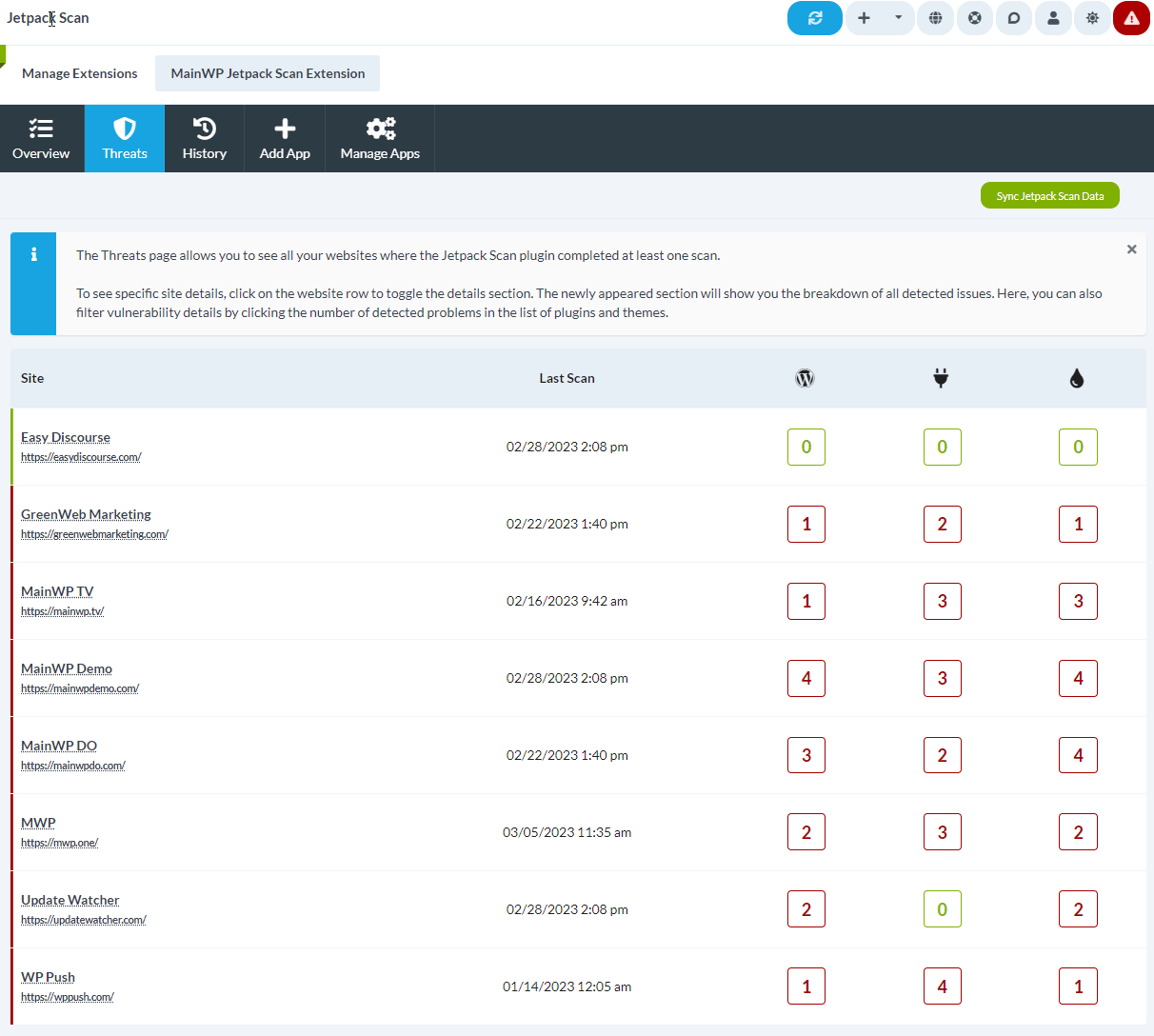This screenshot has width=1154, height=1036.
Task: Click the info icon on the blue banner
Action: point(34,254)
